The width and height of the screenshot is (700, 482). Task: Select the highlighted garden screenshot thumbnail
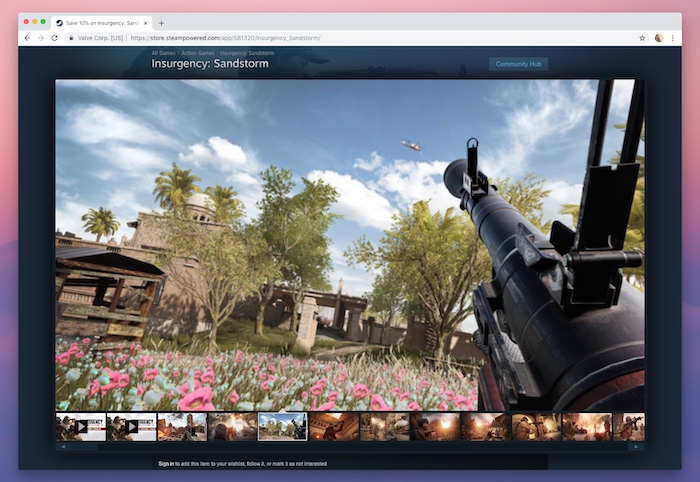pos(283,427)
